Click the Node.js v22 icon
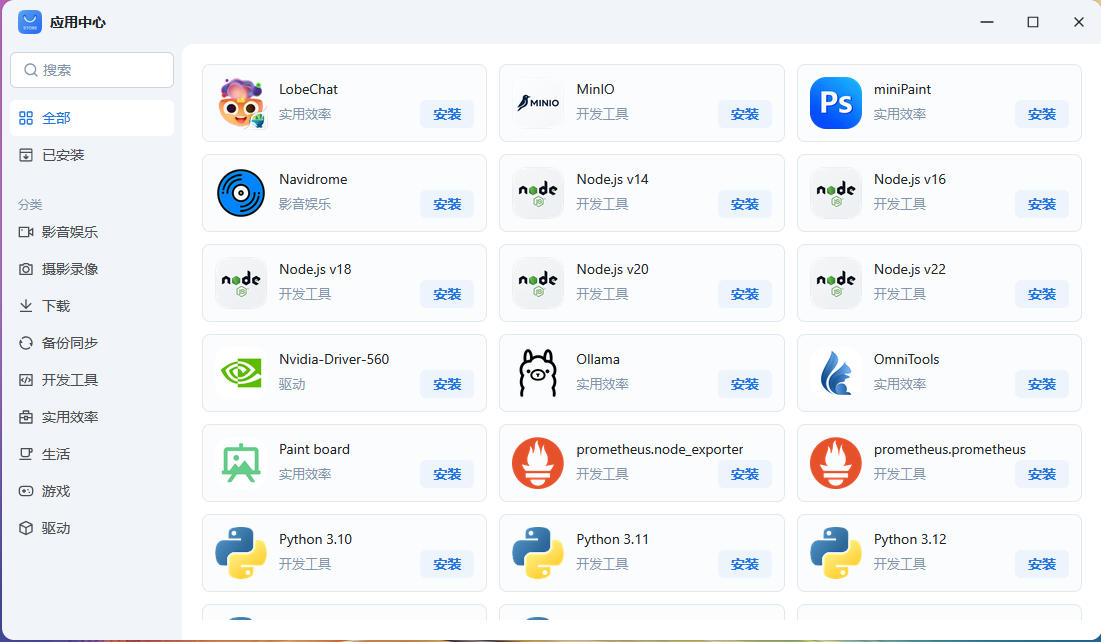 pyautogui.click(x=836, y=282)
